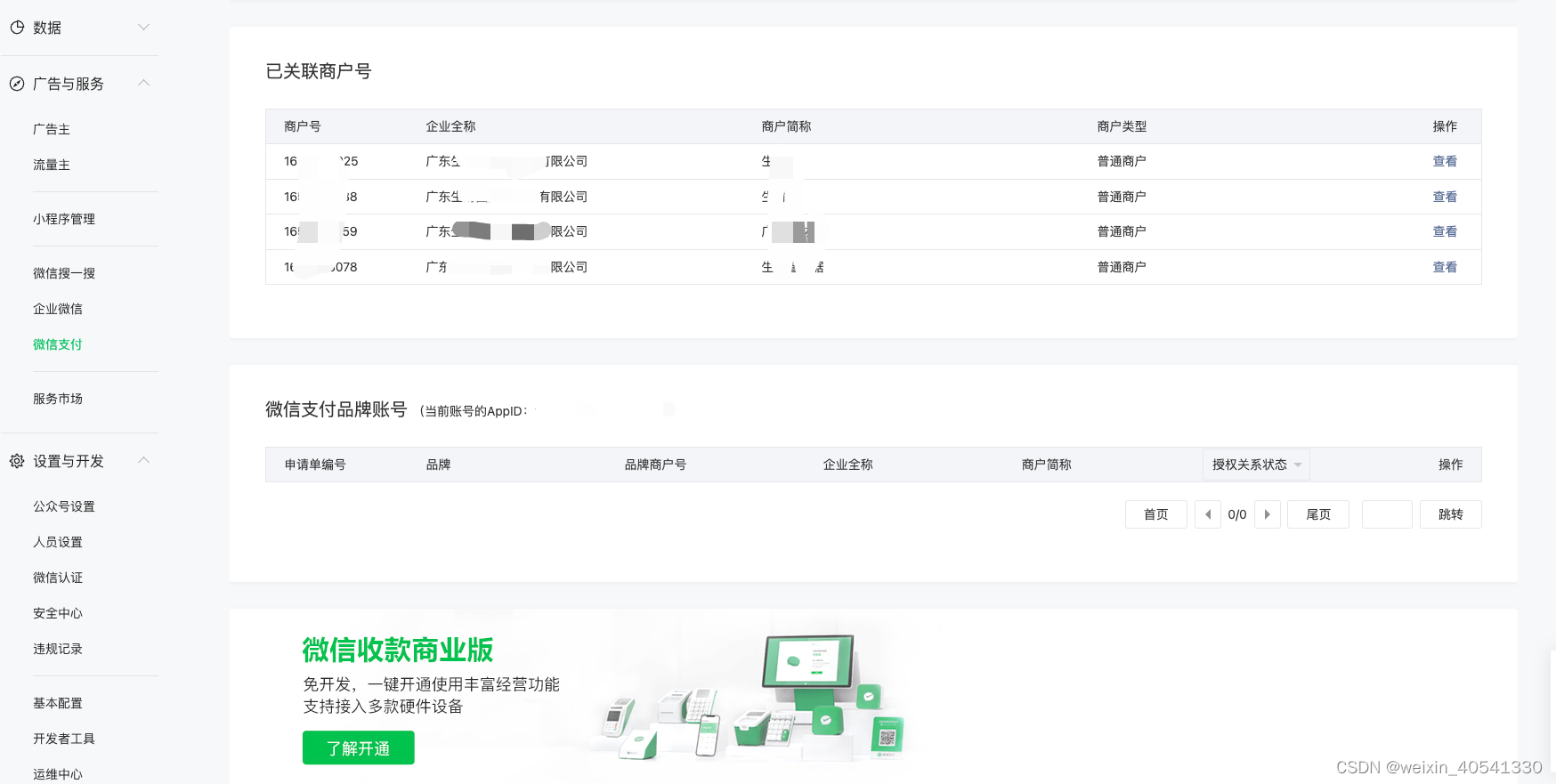Open 基本配置 in the sidebar
This screenshot has height=784, width=1556.
58,703
